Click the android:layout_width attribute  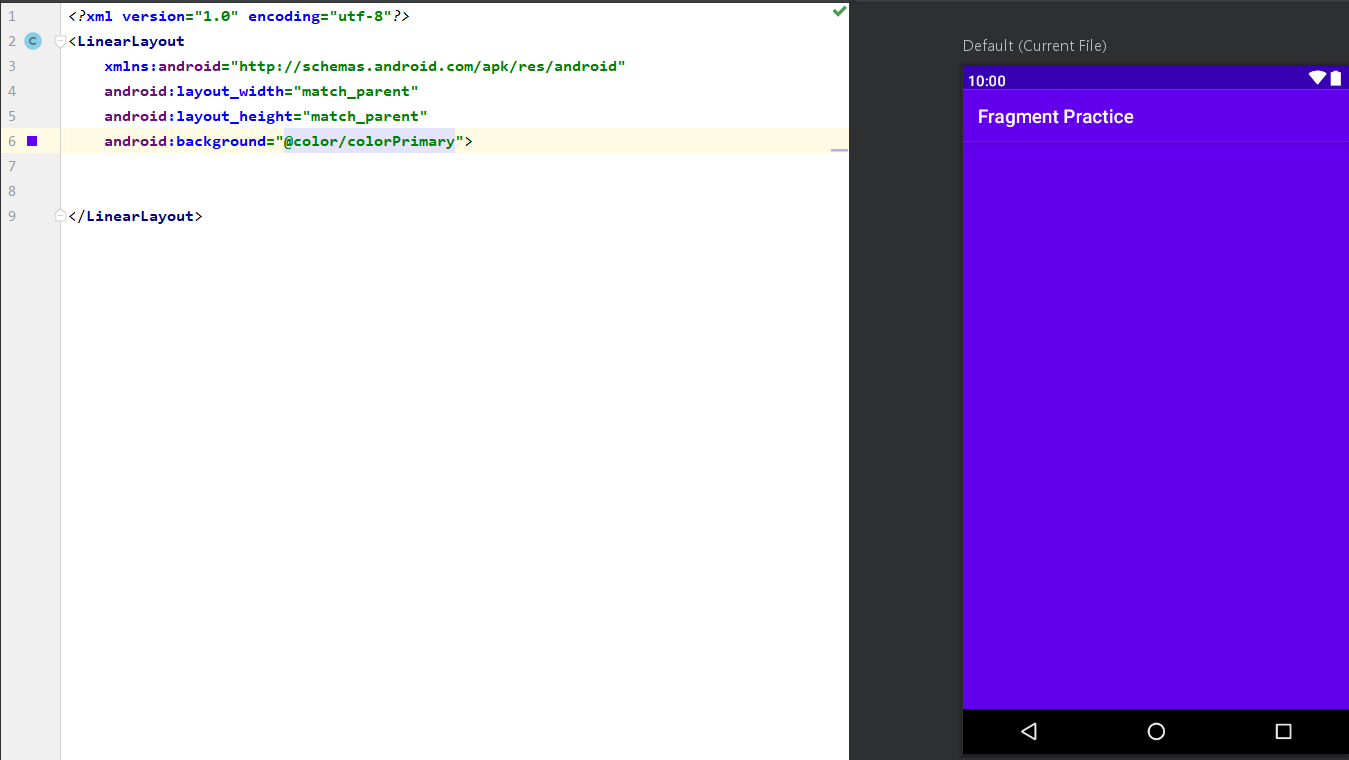tap(194, 91)
